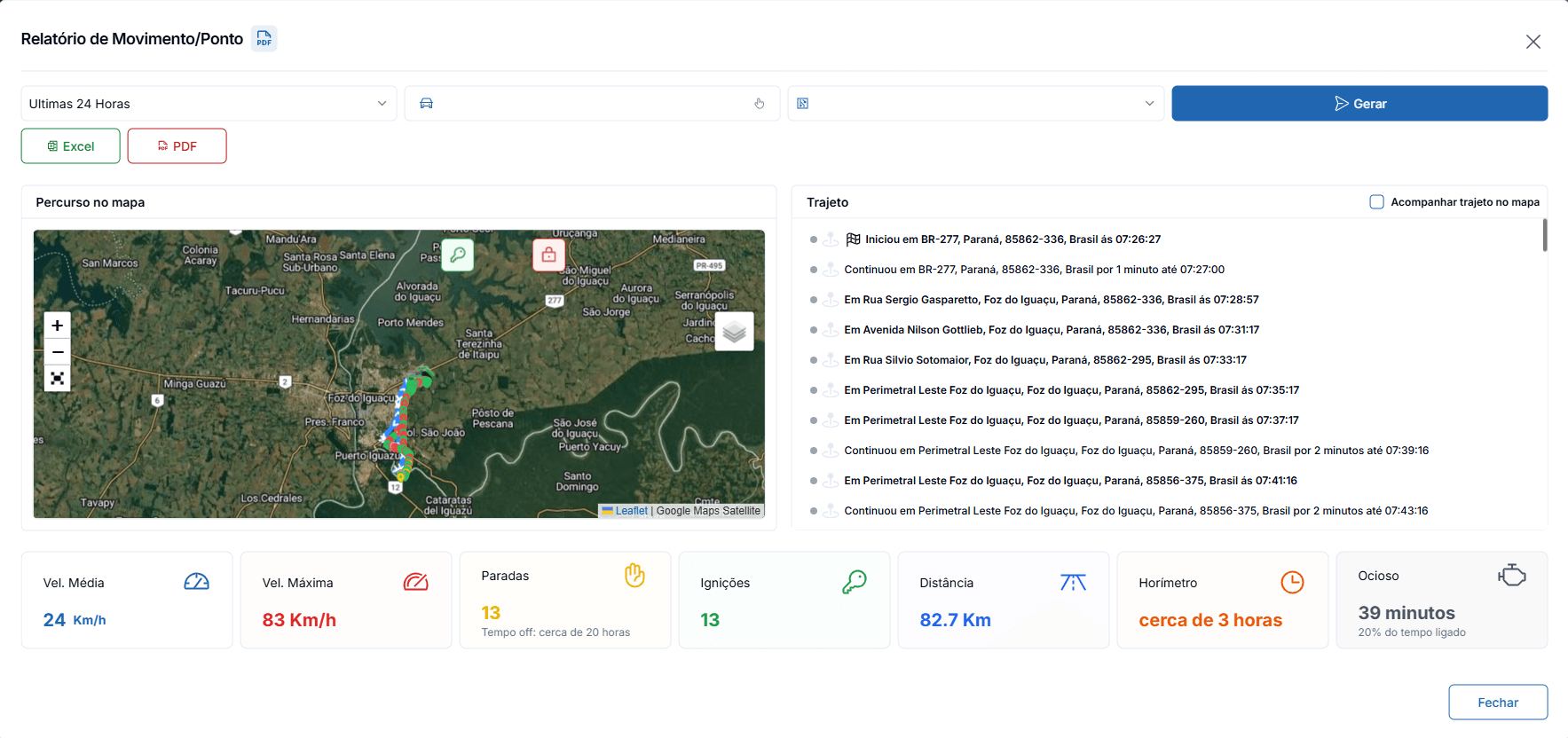Click the Trajeto list scrollbar
Viewport: 1568px width, 738px height.
pyautogui.click(x=1545, y=235)
